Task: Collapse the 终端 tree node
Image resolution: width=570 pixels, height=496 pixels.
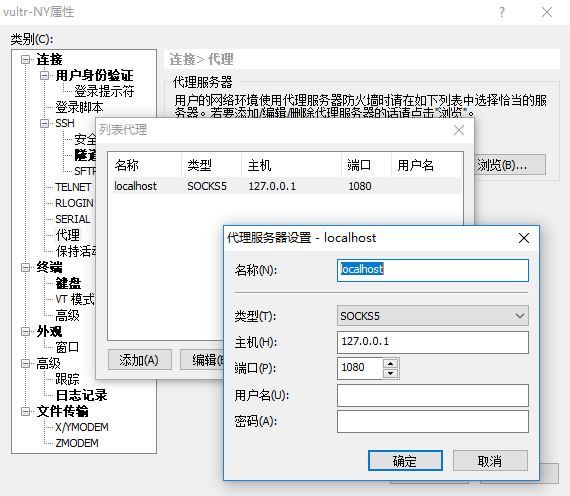Action: (x=25, y=267)
